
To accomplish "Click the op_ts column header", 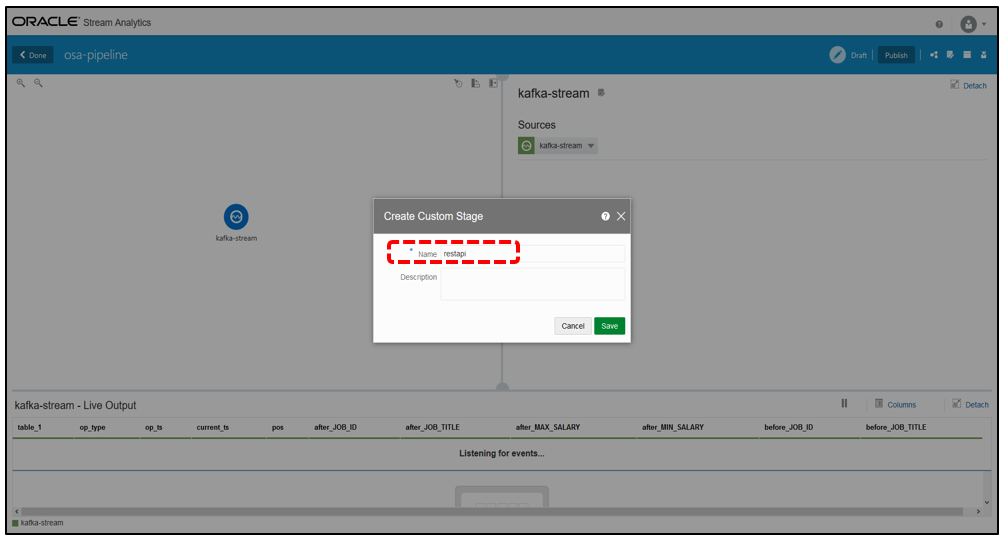I will click(153, 427).
